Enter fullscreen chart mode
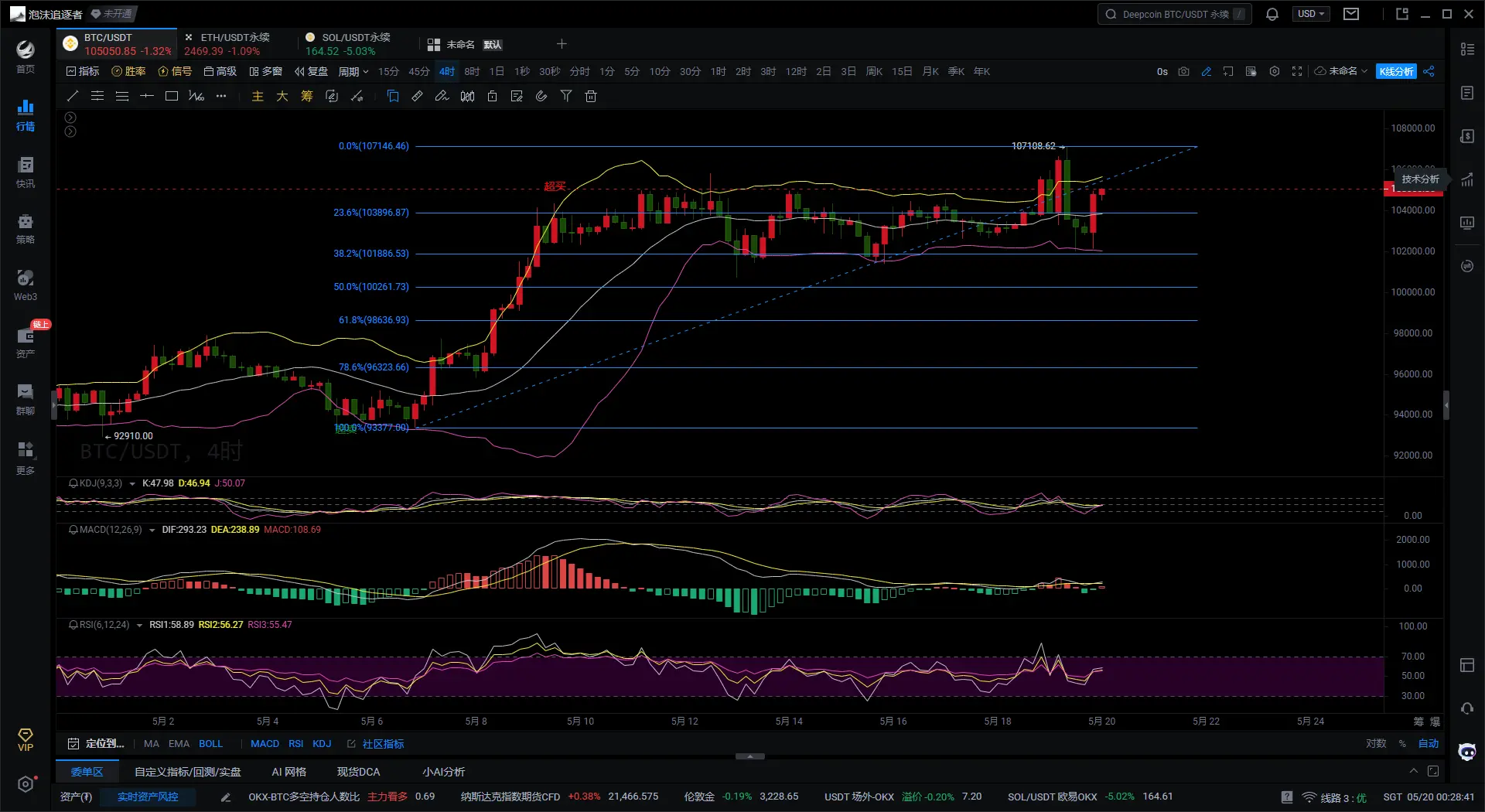The image size is (1485, 812). [x=1297, y=71]
